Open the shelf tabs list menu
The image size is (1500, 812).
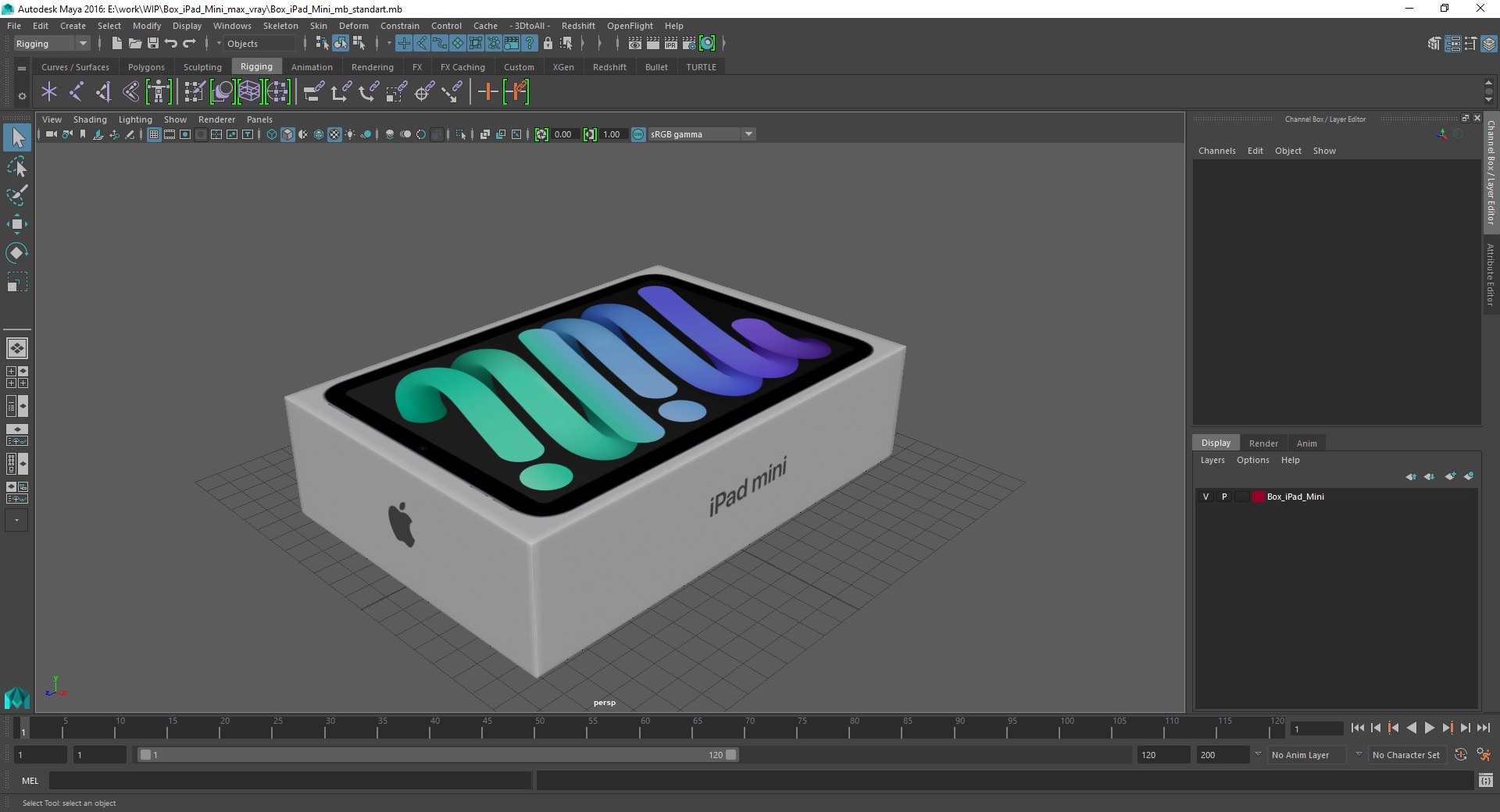22,68
